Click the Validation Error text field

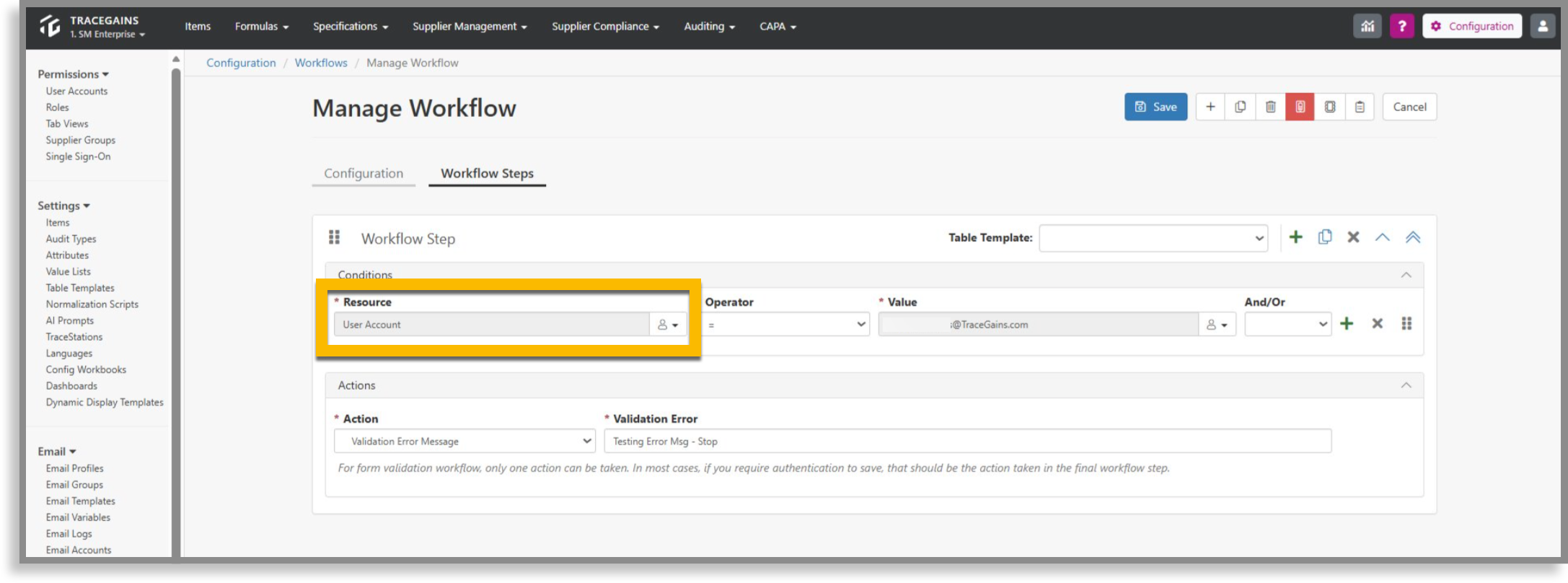967,441
